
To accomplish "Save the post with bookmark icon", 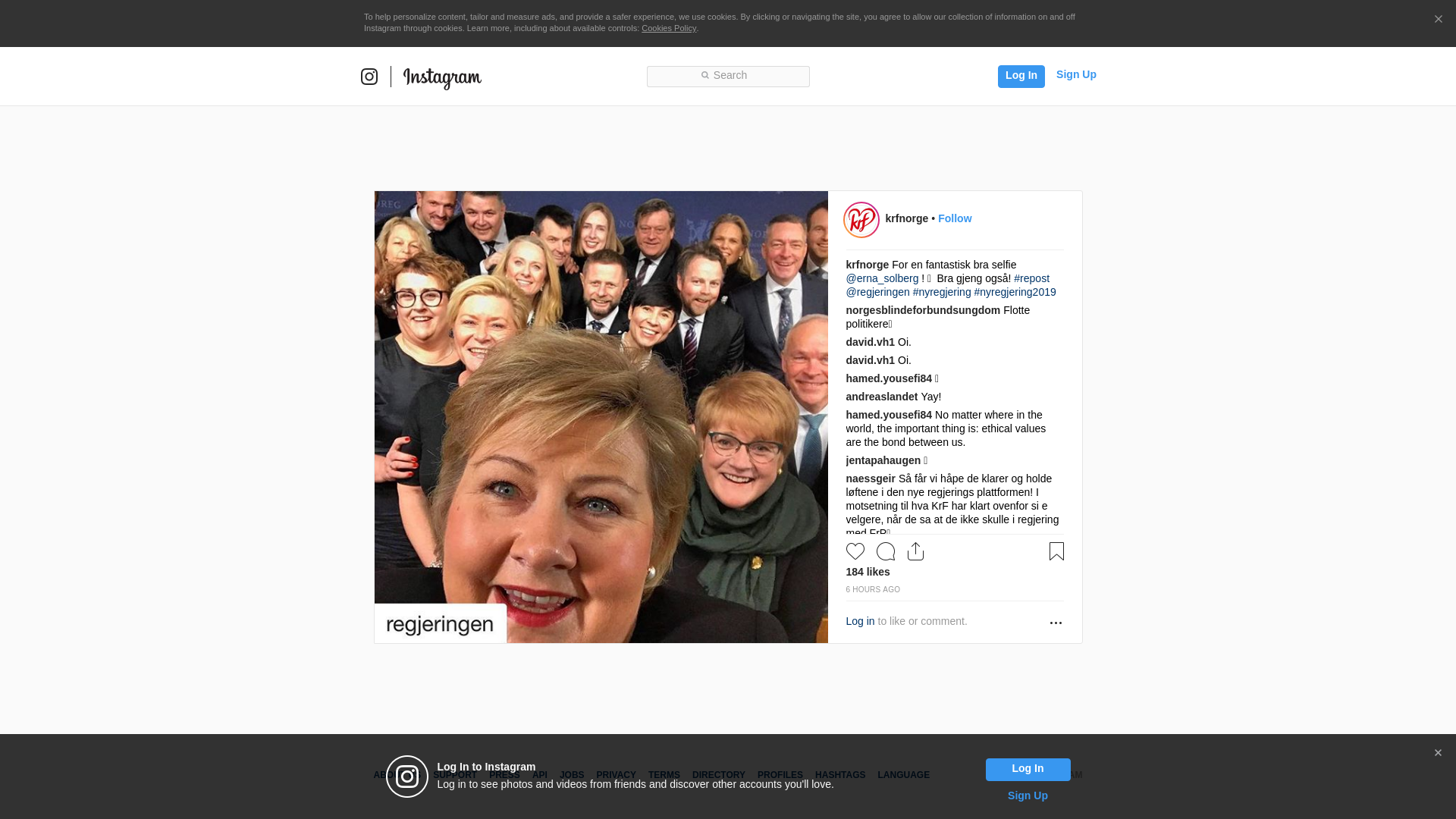I will [x=1056, y=551].
